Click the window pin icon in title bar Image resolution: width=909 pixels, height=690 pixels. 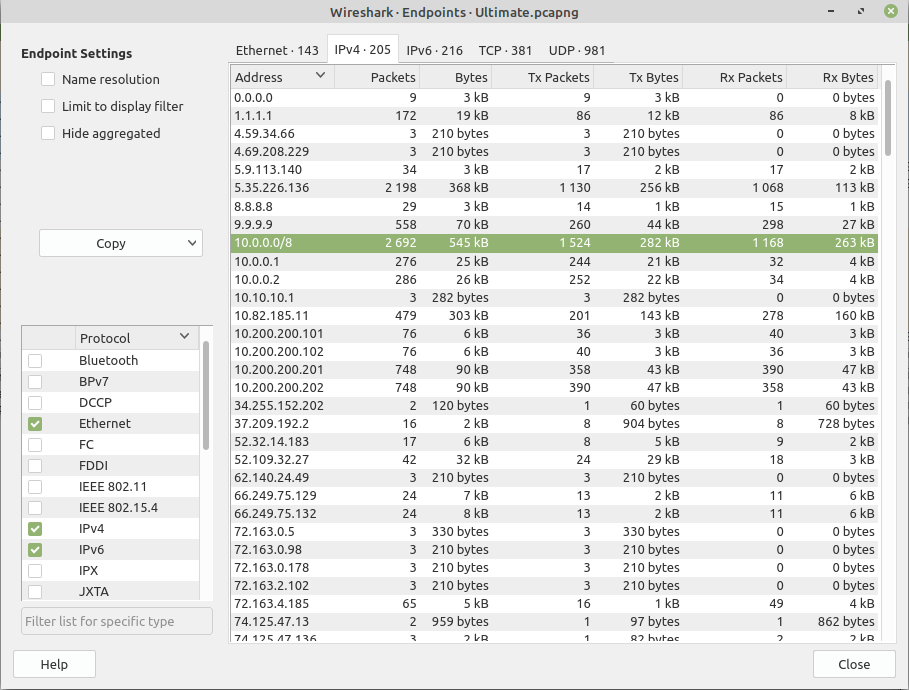coord(861,11)
